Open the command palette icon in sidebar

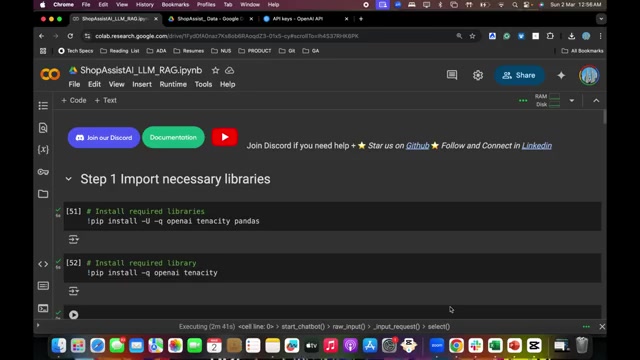click(x=43, y=286)
